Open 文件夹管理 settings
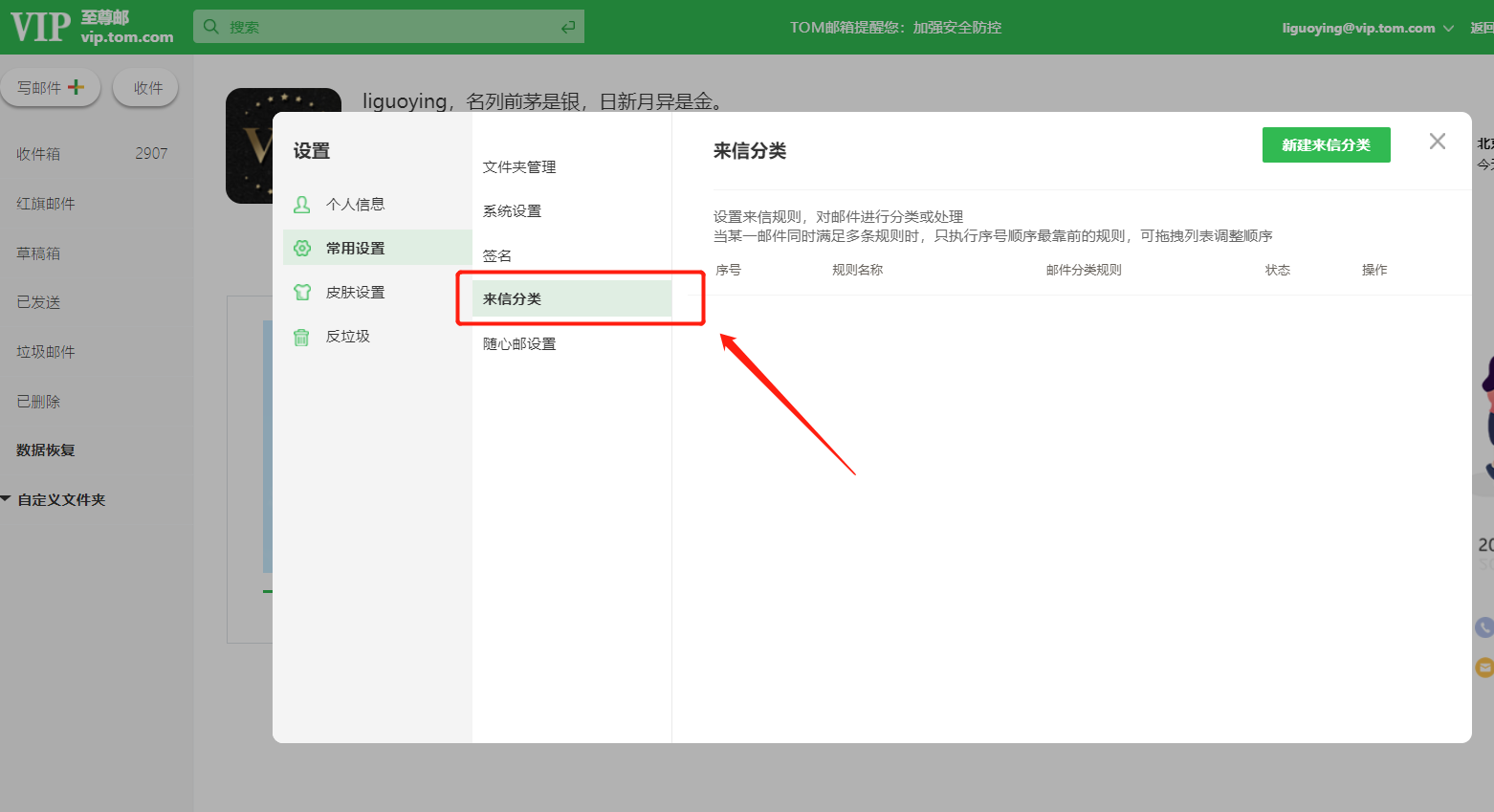Image resolution: width=1494 pixels, height=812 pixels. coord(518,165)
